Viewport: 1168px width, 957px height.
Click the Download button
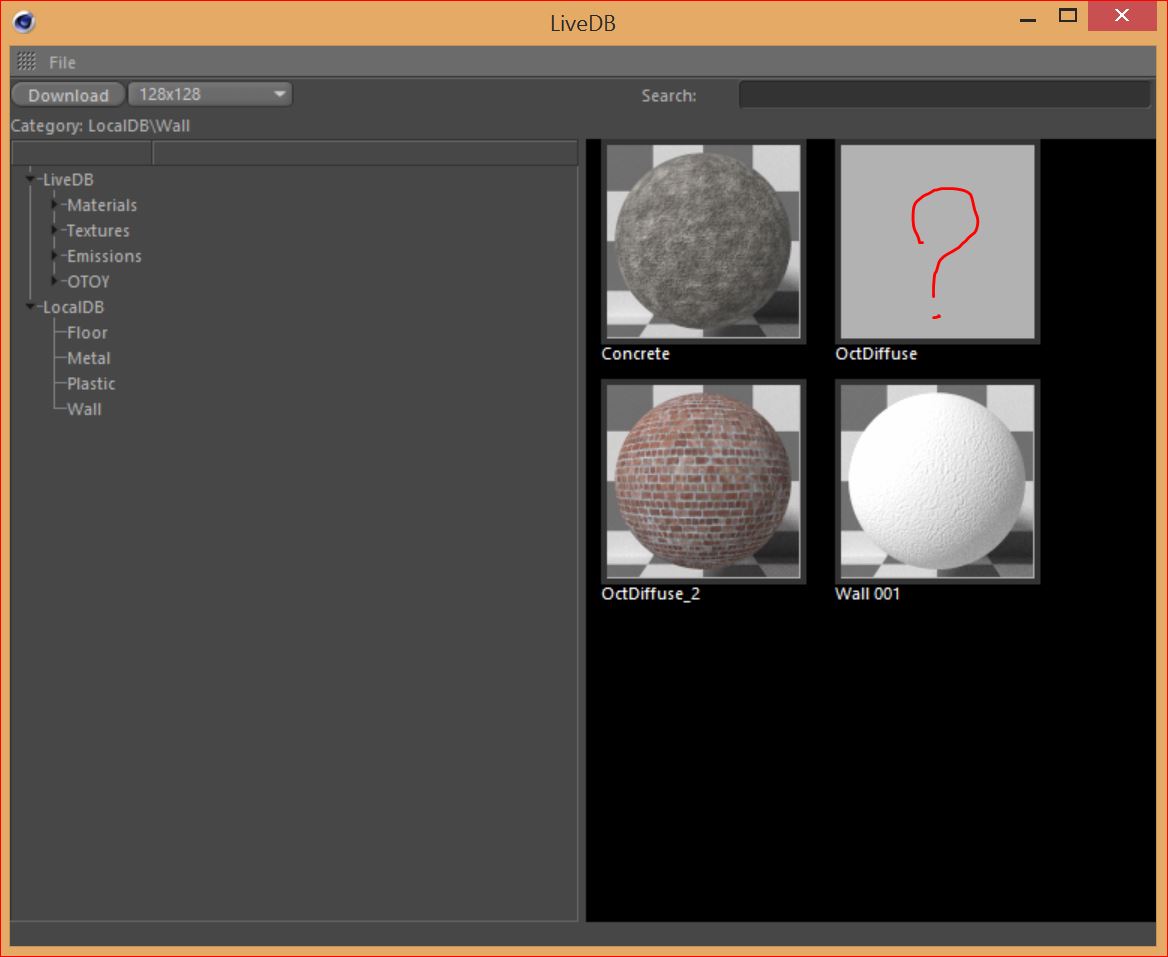point(68,95)
